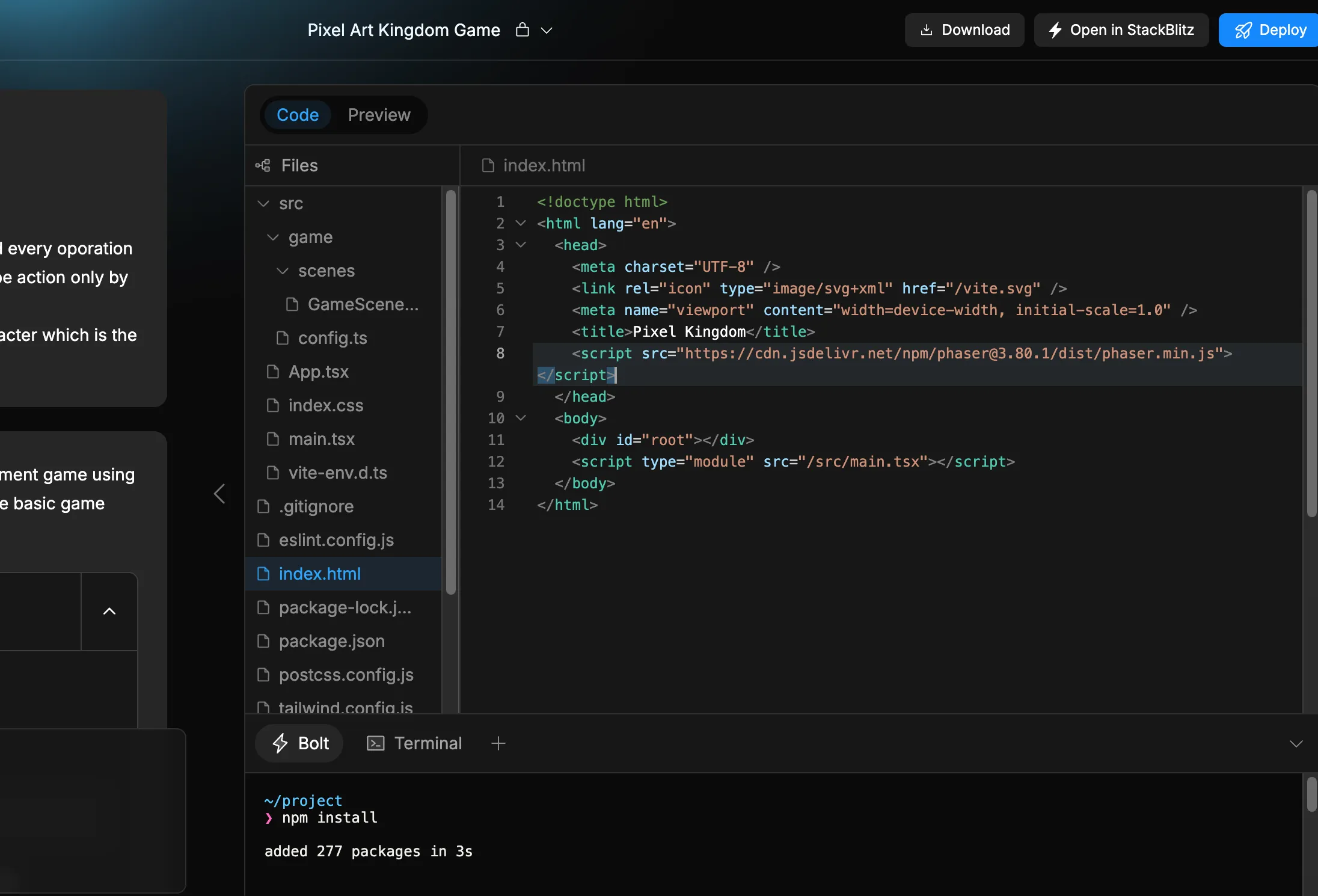Click the file icon in the index.html editor breadcrumb
Image resolution: width=1318 pixels, height=896 pixels.
pos(488,165)
